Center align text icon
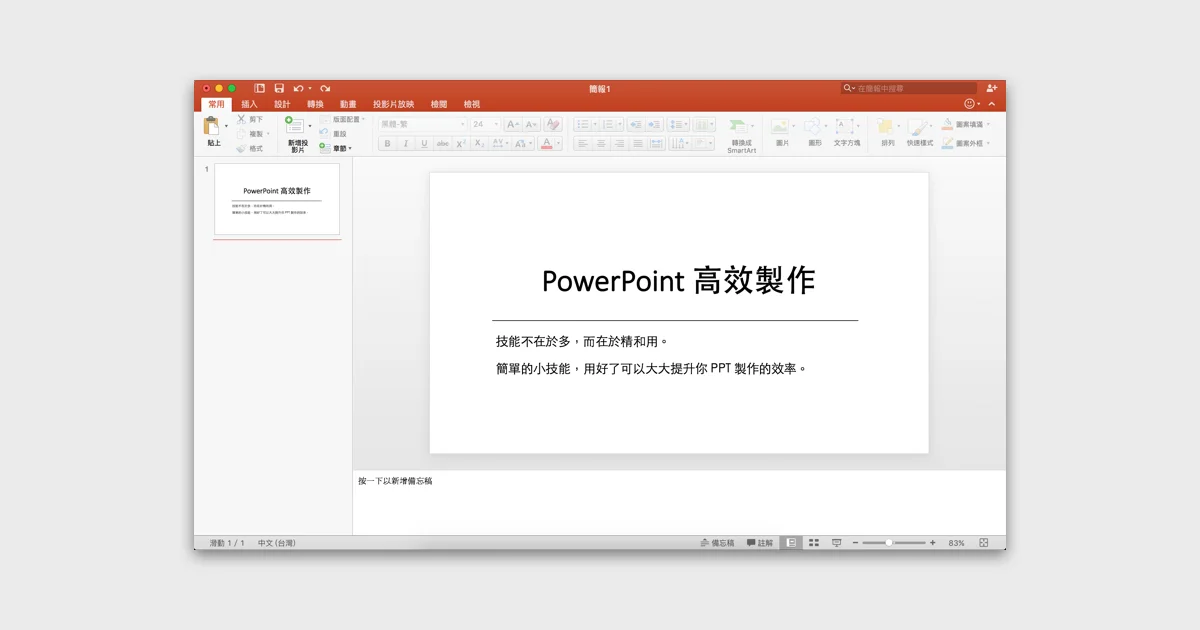This screenshot has width=1200, height=630. tap(601, 144)
